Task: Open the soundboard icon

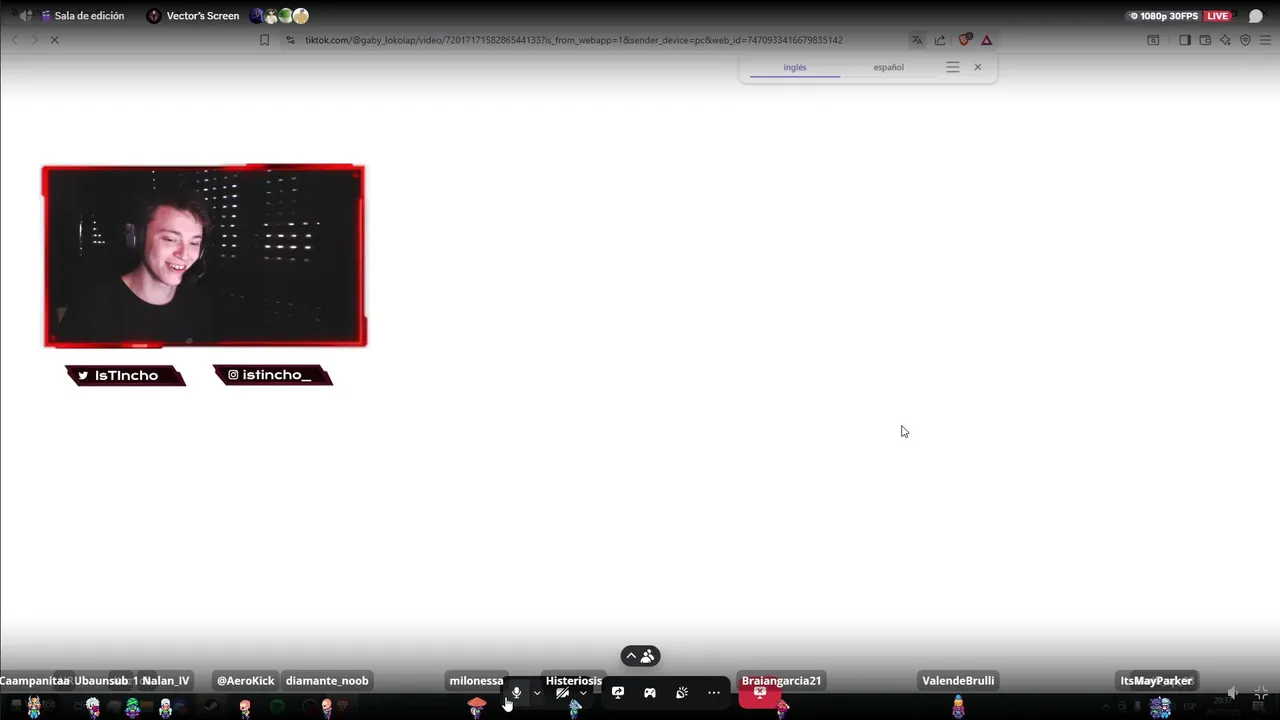Action: point(682,692)
